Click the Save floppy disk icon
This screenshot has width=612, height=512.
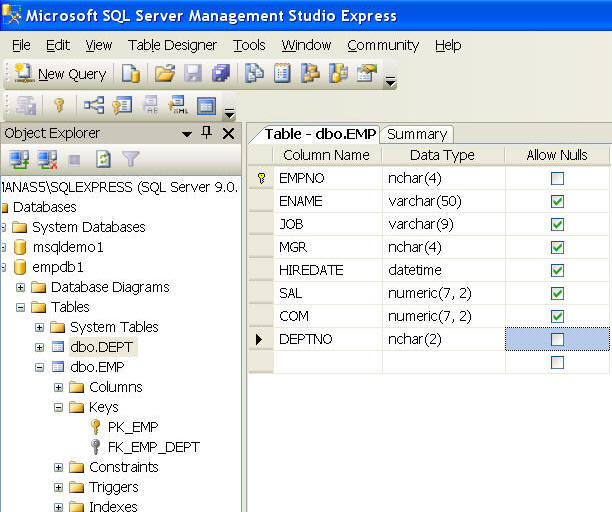(x=193, y=73)
